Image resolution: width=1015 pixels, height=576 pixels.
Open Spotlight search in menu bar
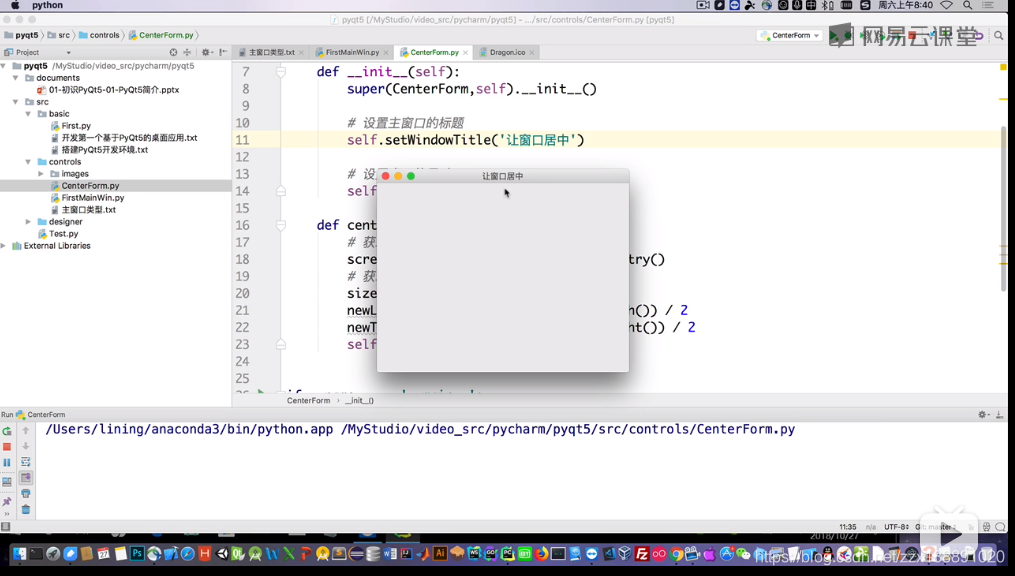tap(967, 5)
